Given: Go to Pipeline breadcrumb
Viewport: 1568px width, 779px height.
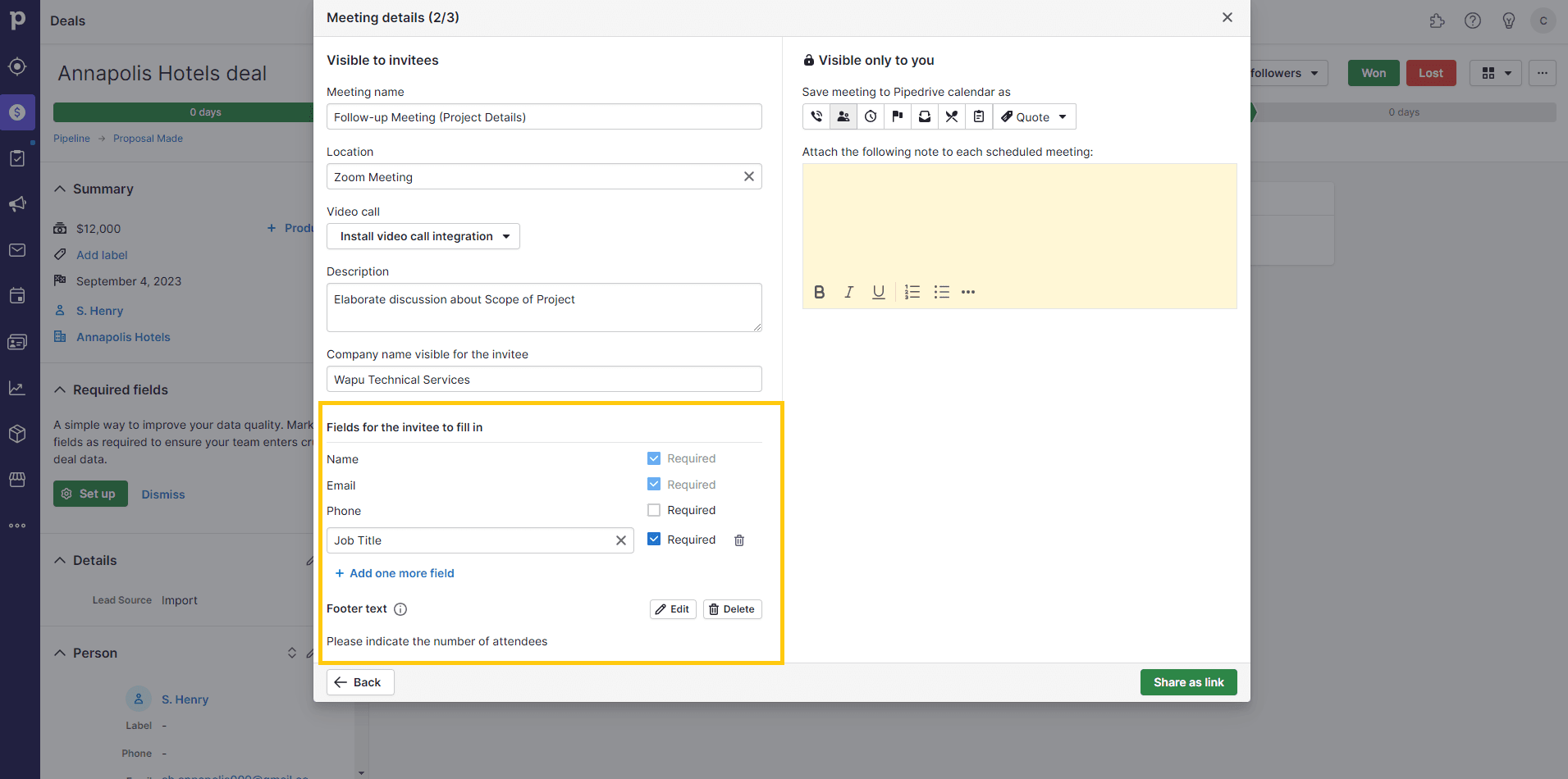Looking at the screenshot, I should tap(71, 138).
